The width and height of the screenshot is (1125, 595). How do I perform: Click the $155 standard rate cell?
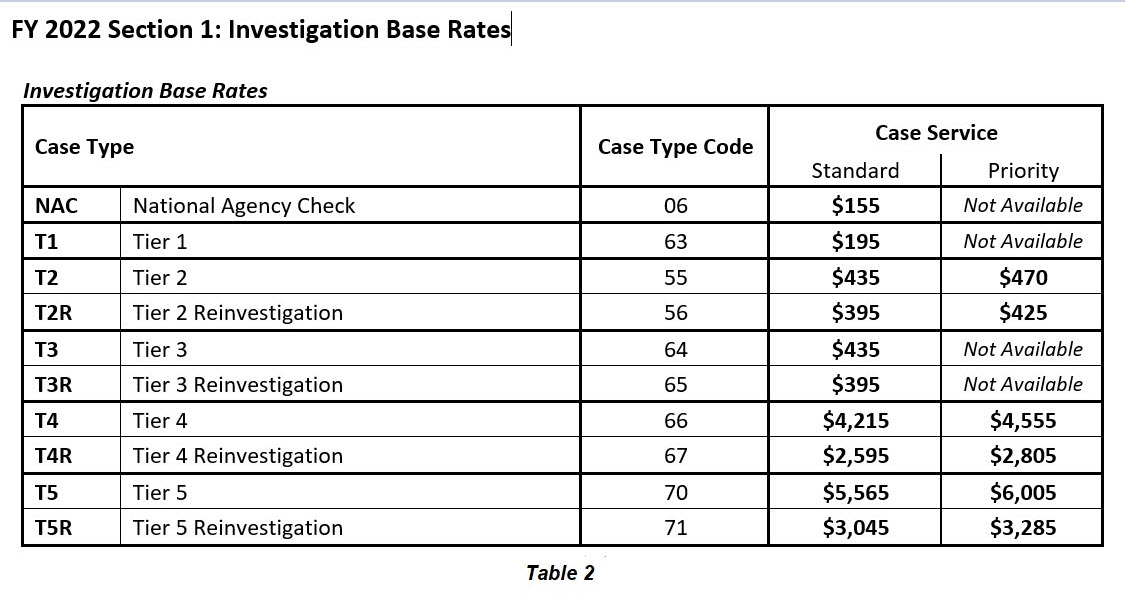[855, 206]
